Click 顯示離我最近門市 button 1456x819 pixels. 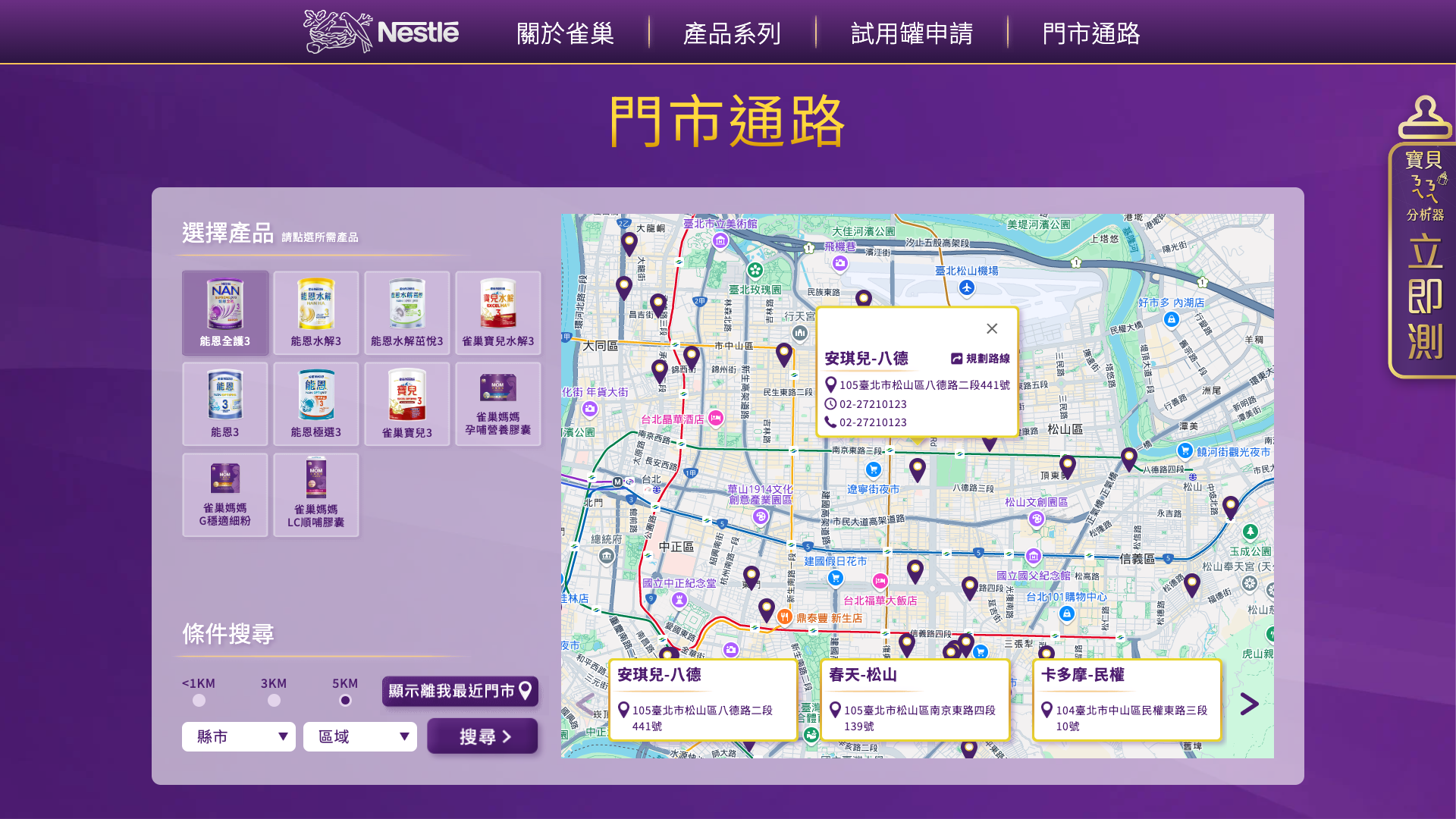(460, 691)
